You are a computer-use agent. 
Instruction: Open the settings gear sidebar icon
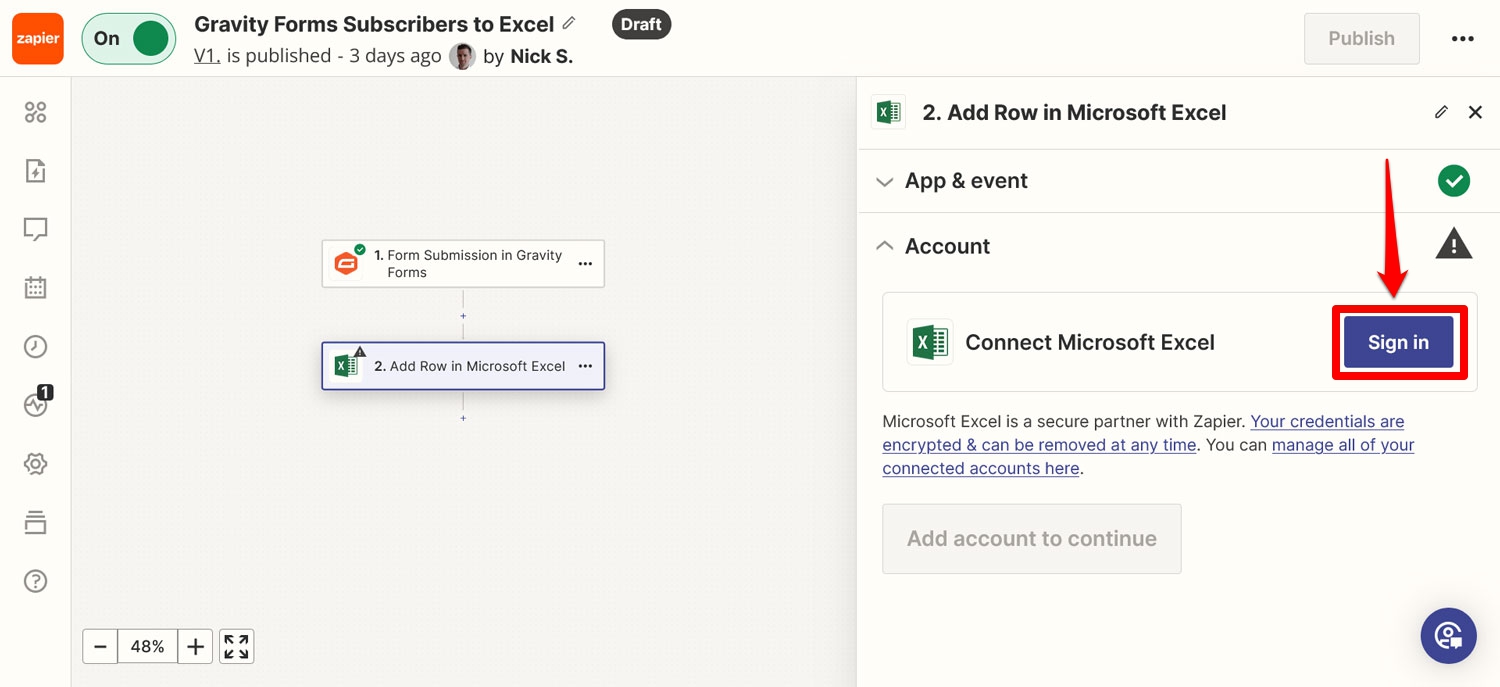coord(35,464)
